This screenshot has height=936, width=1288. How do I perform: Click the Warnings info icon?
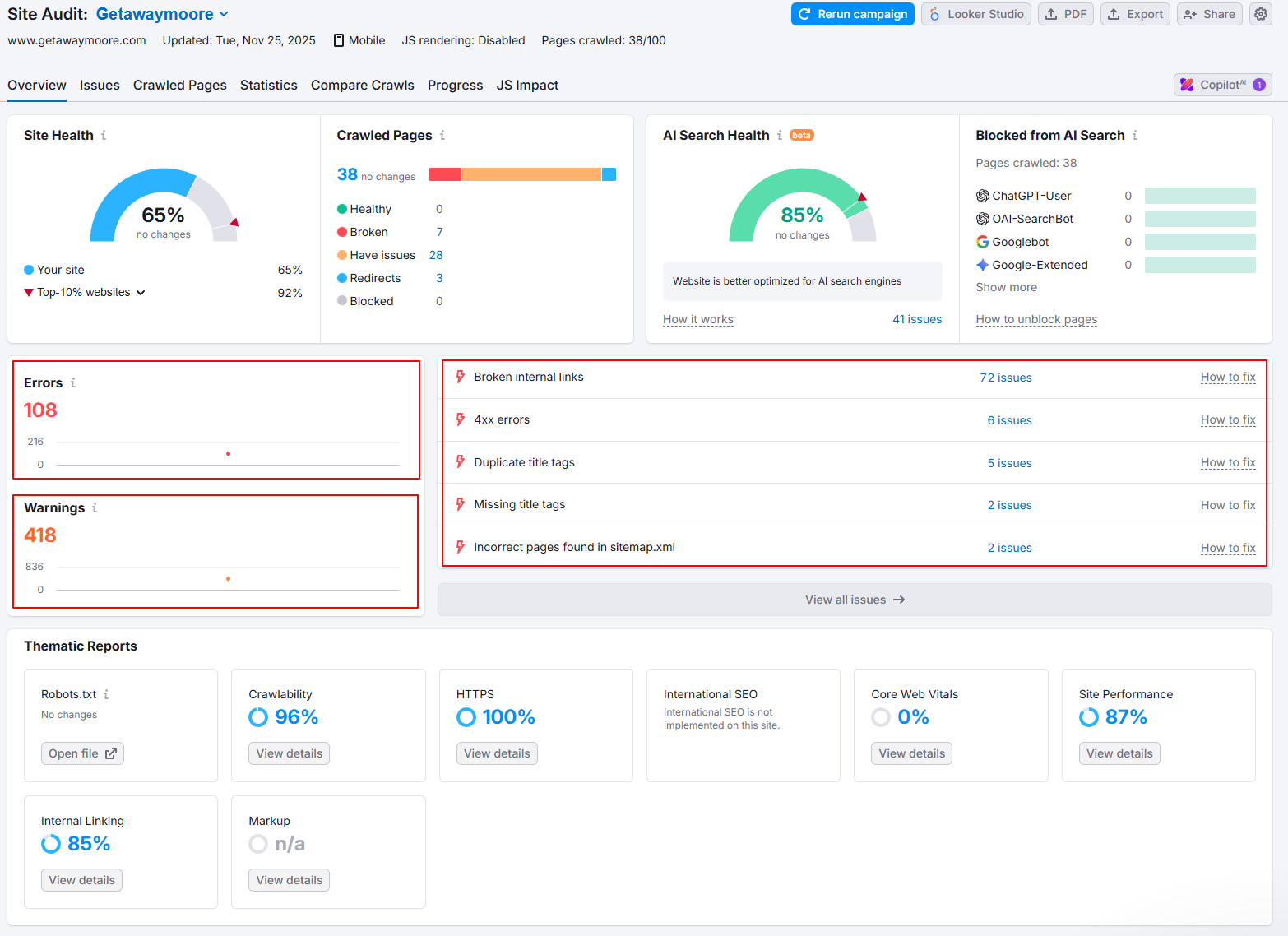[x=95, y=507]
